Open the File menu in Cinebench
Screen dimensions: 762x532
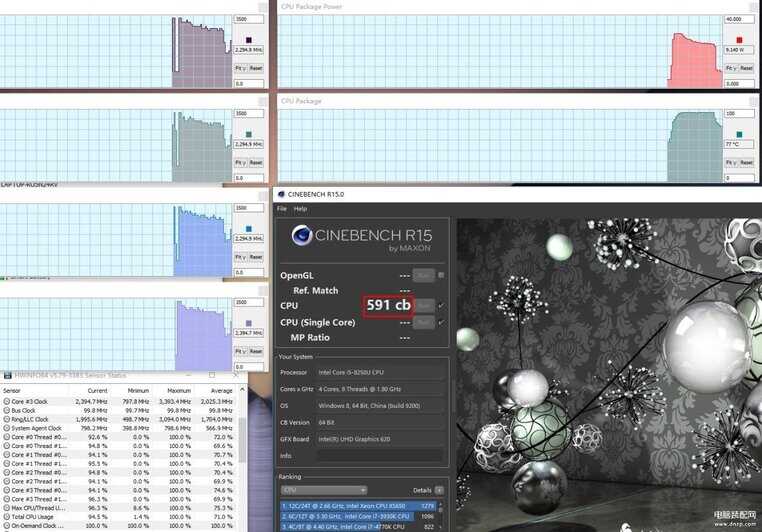(282, 209)
